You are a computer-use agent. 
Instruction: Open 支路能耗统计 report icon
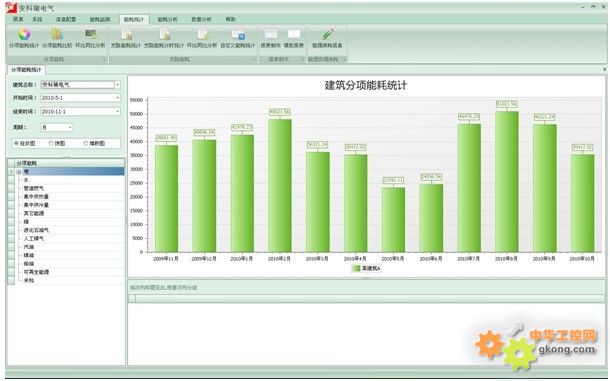126,35
